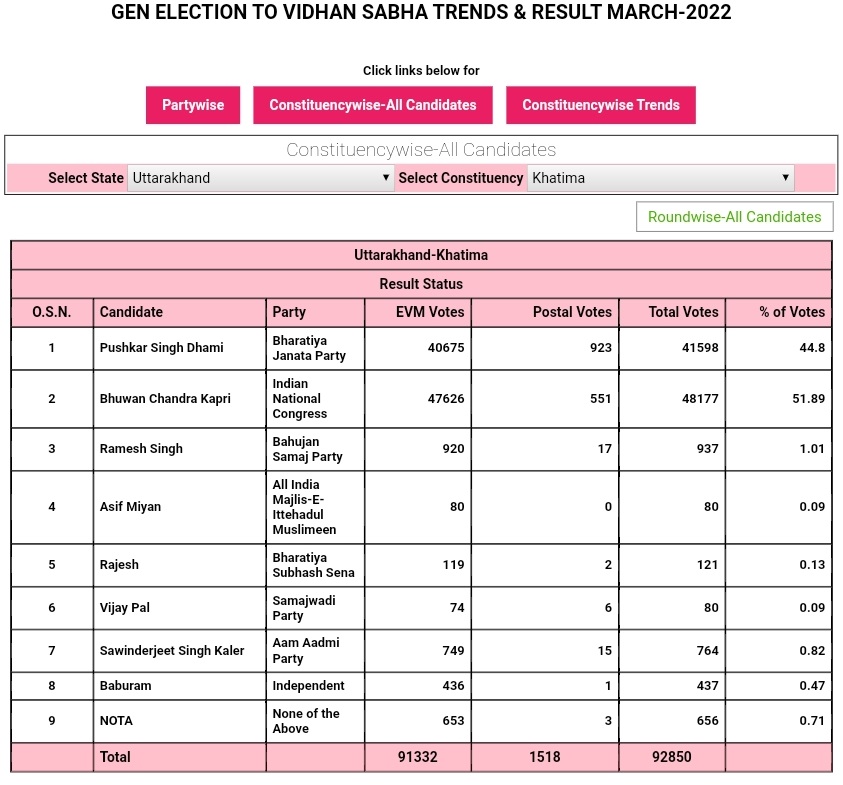Click candidate name Bhuwan Chandra Kapri
Screen dimensions: 843x785
(x=165, y=398)
